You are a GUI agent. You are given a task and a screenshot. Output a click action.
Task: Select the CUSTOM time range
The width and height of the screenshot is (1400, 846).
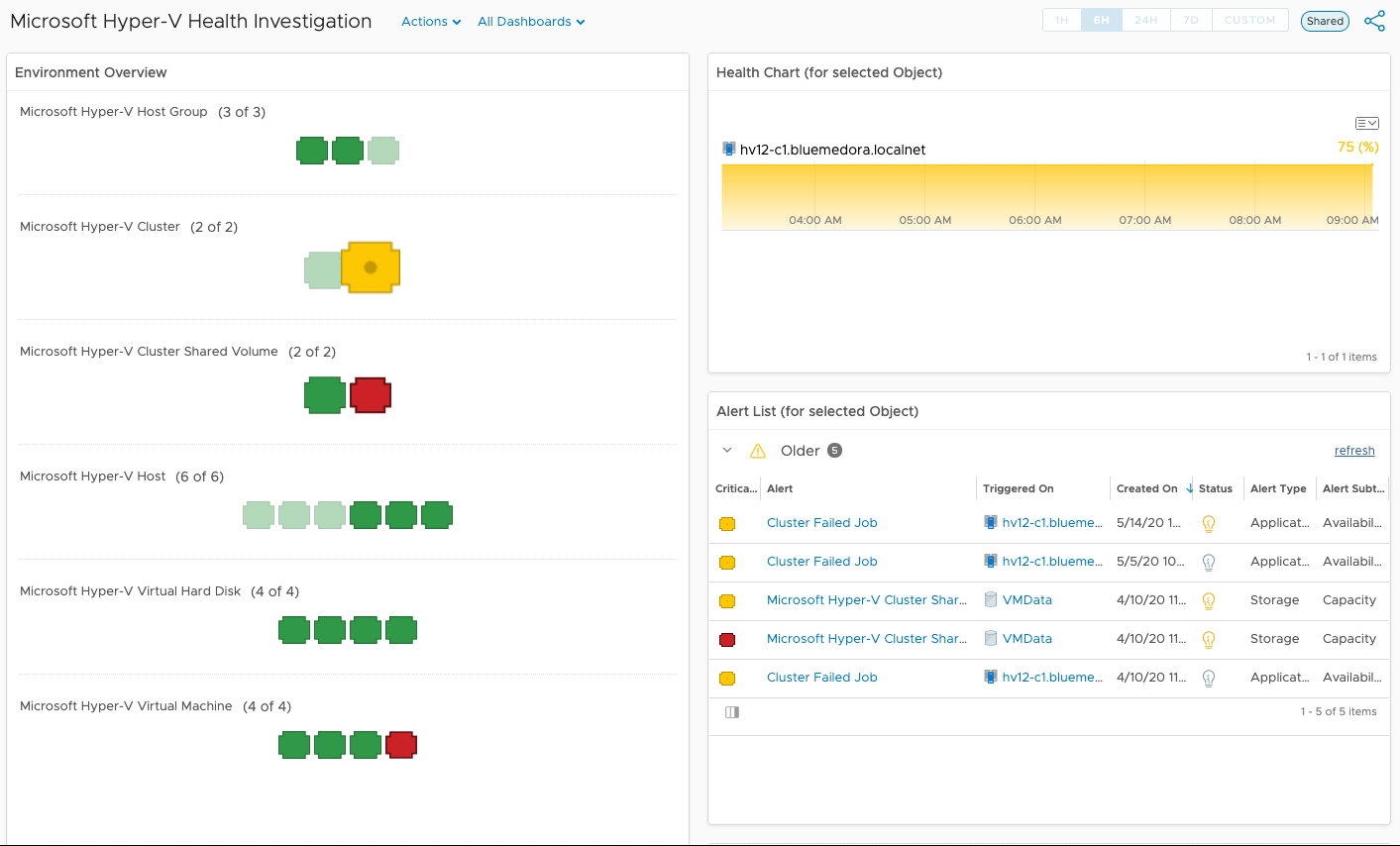point(1250,20)
